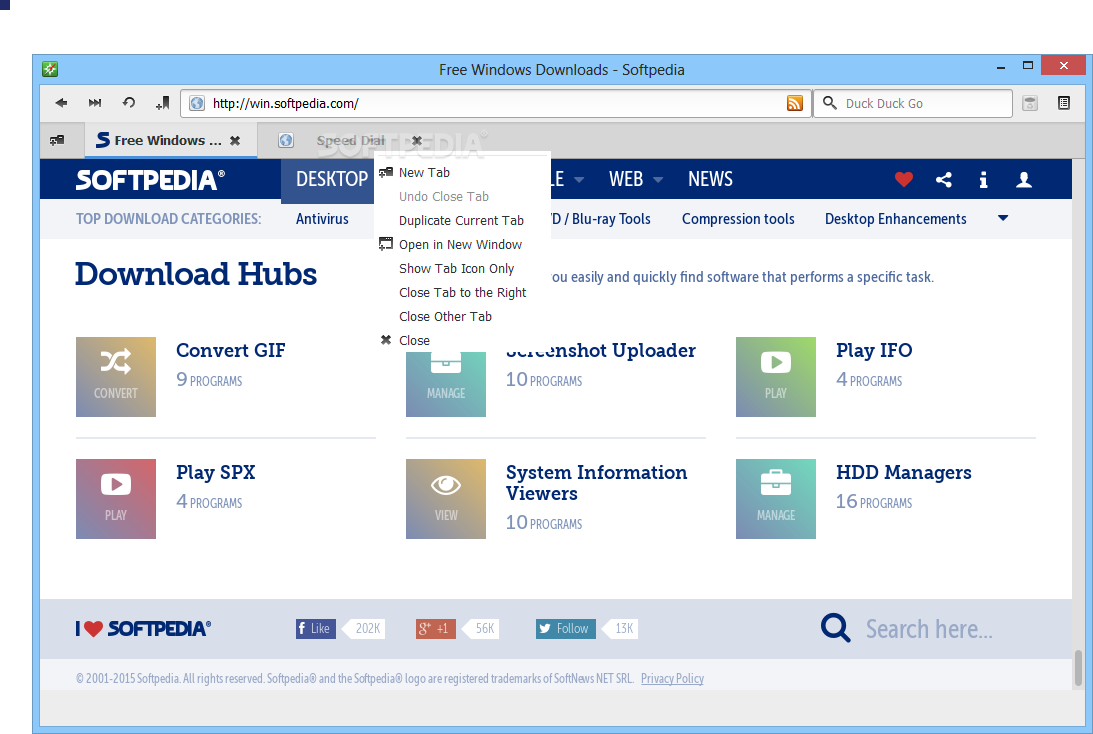Image resolution: width=1093 pixels, height=734 pixels.
Task: Click the Search here footer field
Action: (929, 629)
